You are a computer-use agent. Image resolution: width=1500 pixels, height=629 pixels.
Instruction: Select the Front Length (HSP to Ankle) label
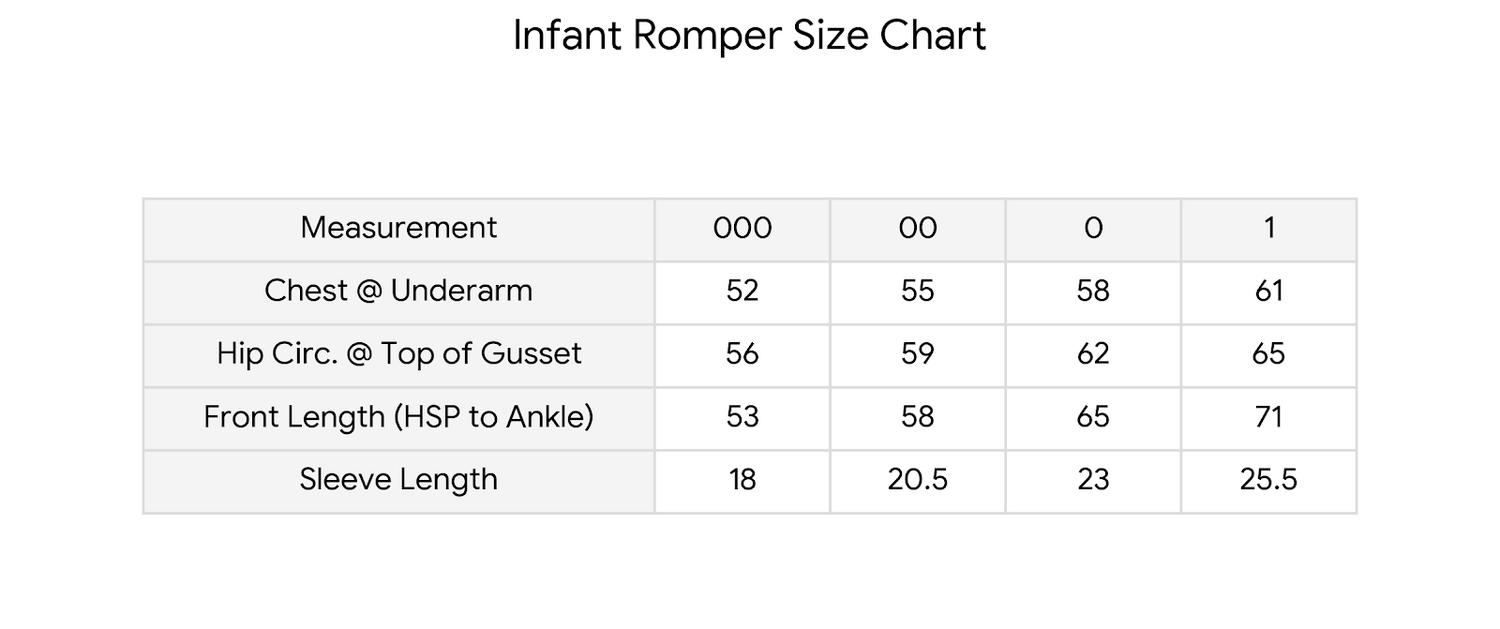click(398, 417)
